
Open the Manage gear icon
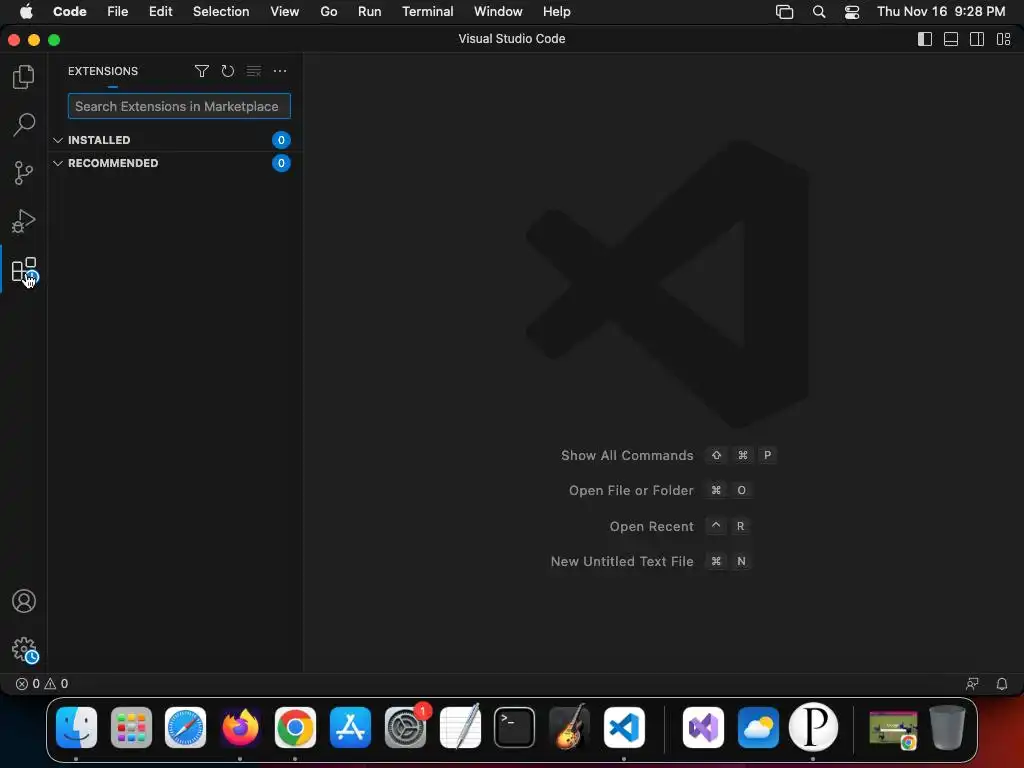pos(25,650)
